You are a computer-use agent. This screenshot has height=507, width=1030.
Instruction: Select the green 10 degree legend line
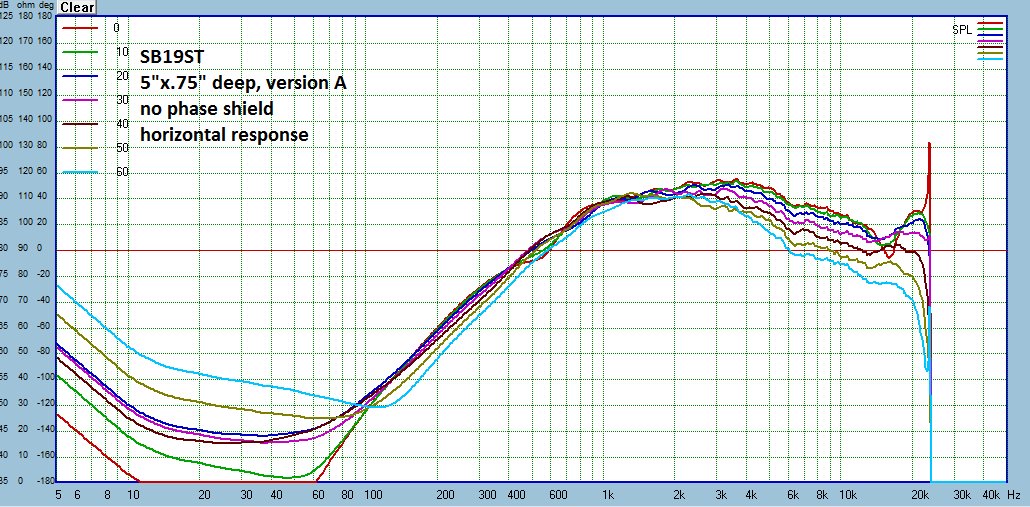pyautogui.click(x=79, y=52)
